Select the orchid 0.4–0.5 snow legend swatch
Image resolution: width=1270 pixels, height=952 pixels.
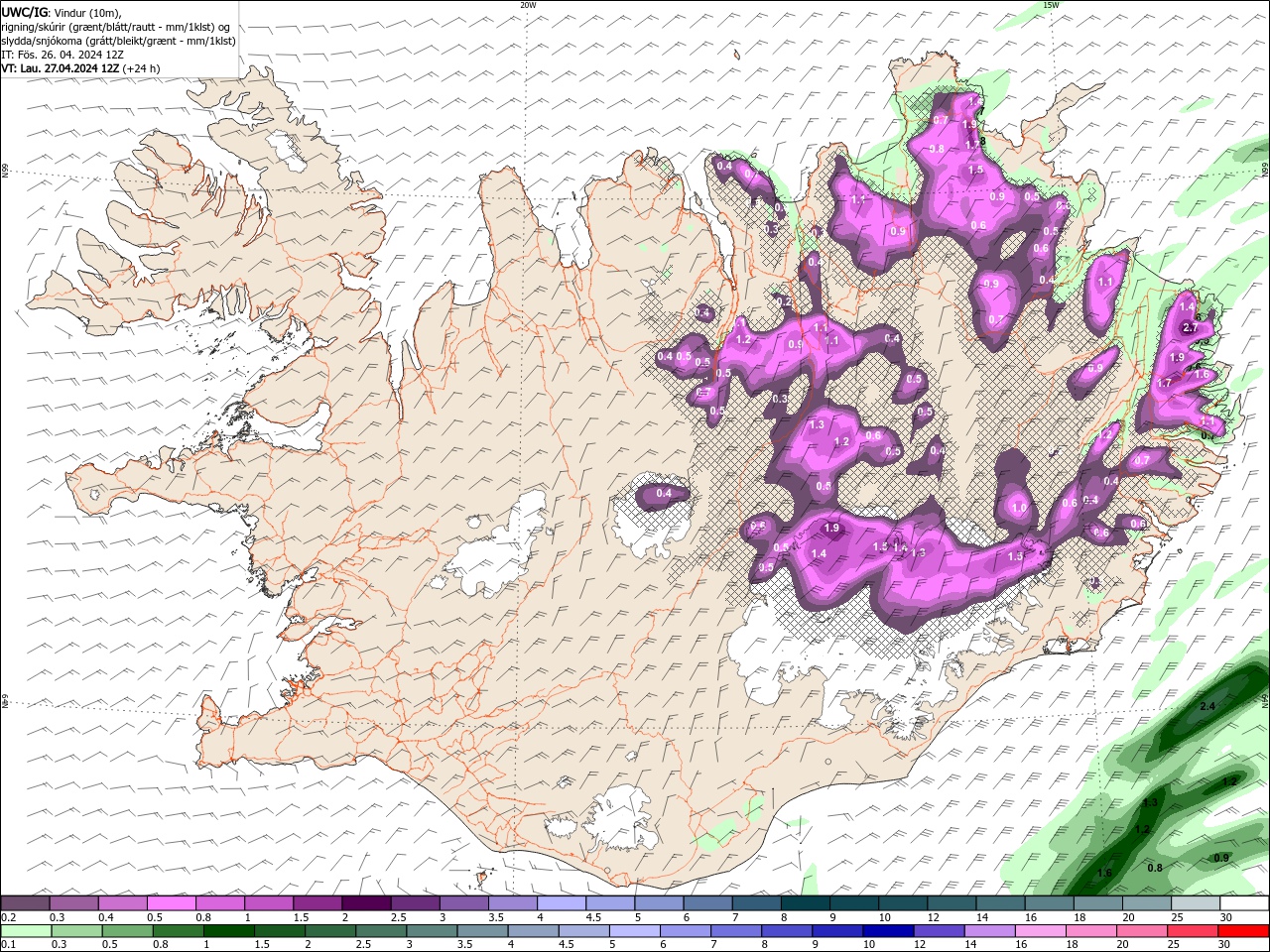point(122,903)
